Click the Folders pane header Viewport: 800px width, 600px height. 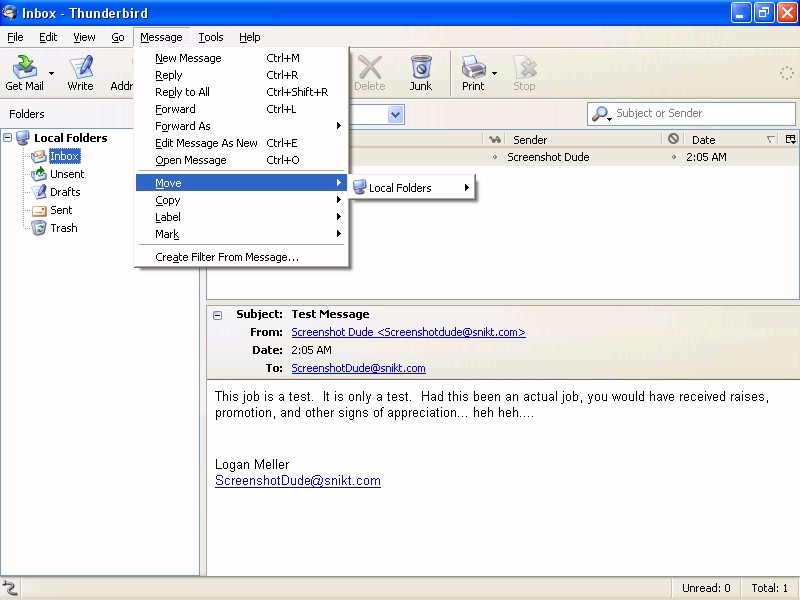(27, 114)
